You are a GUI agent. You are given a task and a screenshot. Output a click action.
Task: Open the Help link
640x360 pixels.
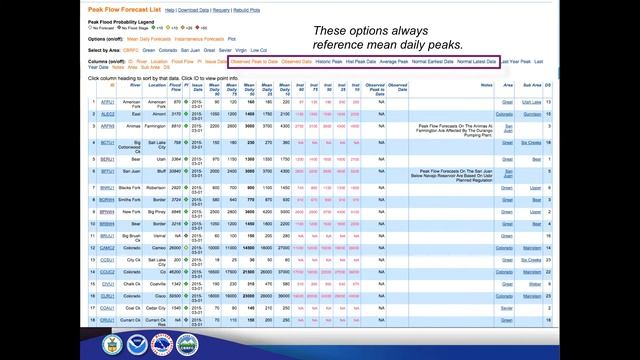point(169,10)
